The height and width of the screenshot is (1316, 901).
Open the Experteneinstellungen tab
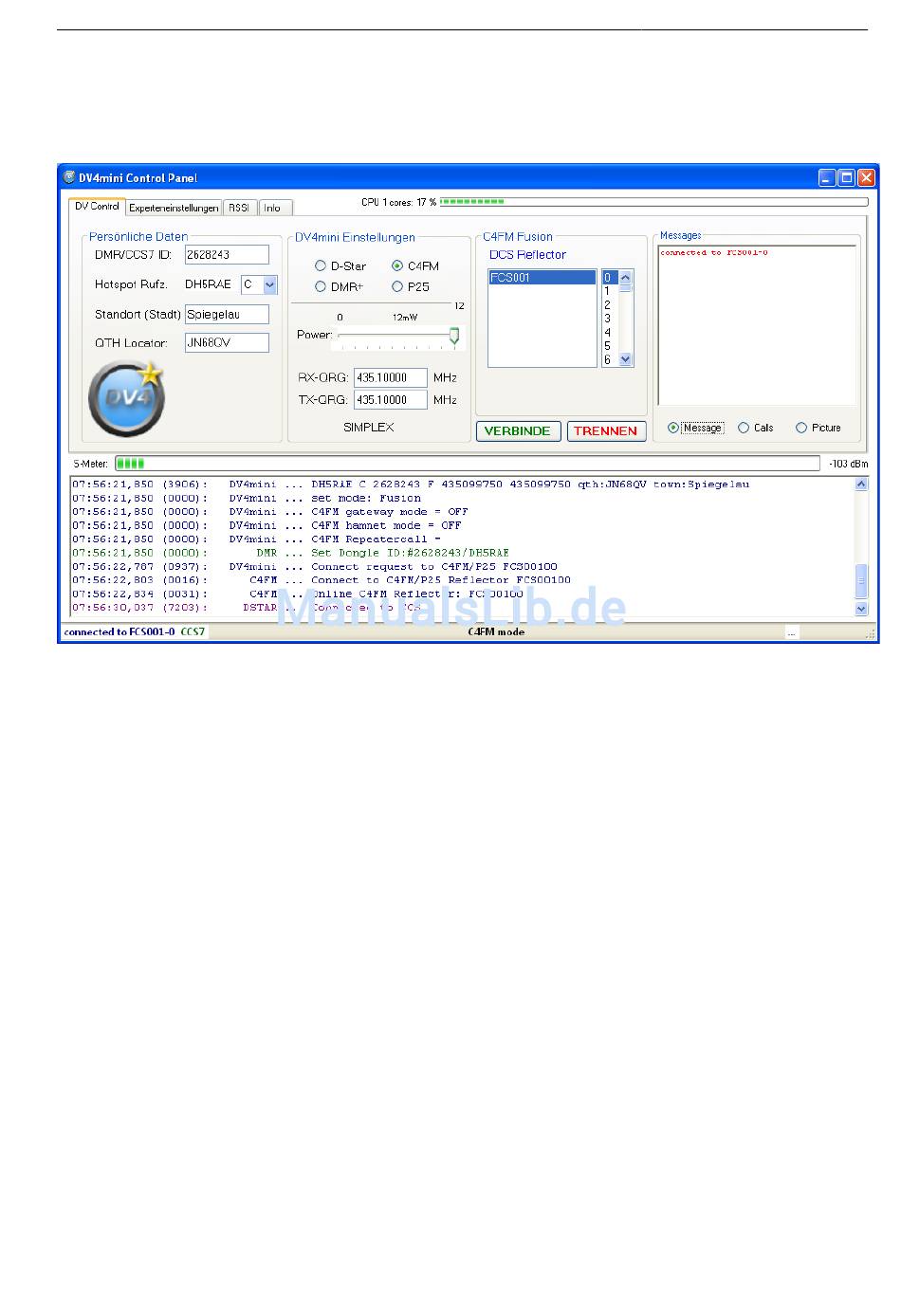pyautogui.click(x=174, y=208)
